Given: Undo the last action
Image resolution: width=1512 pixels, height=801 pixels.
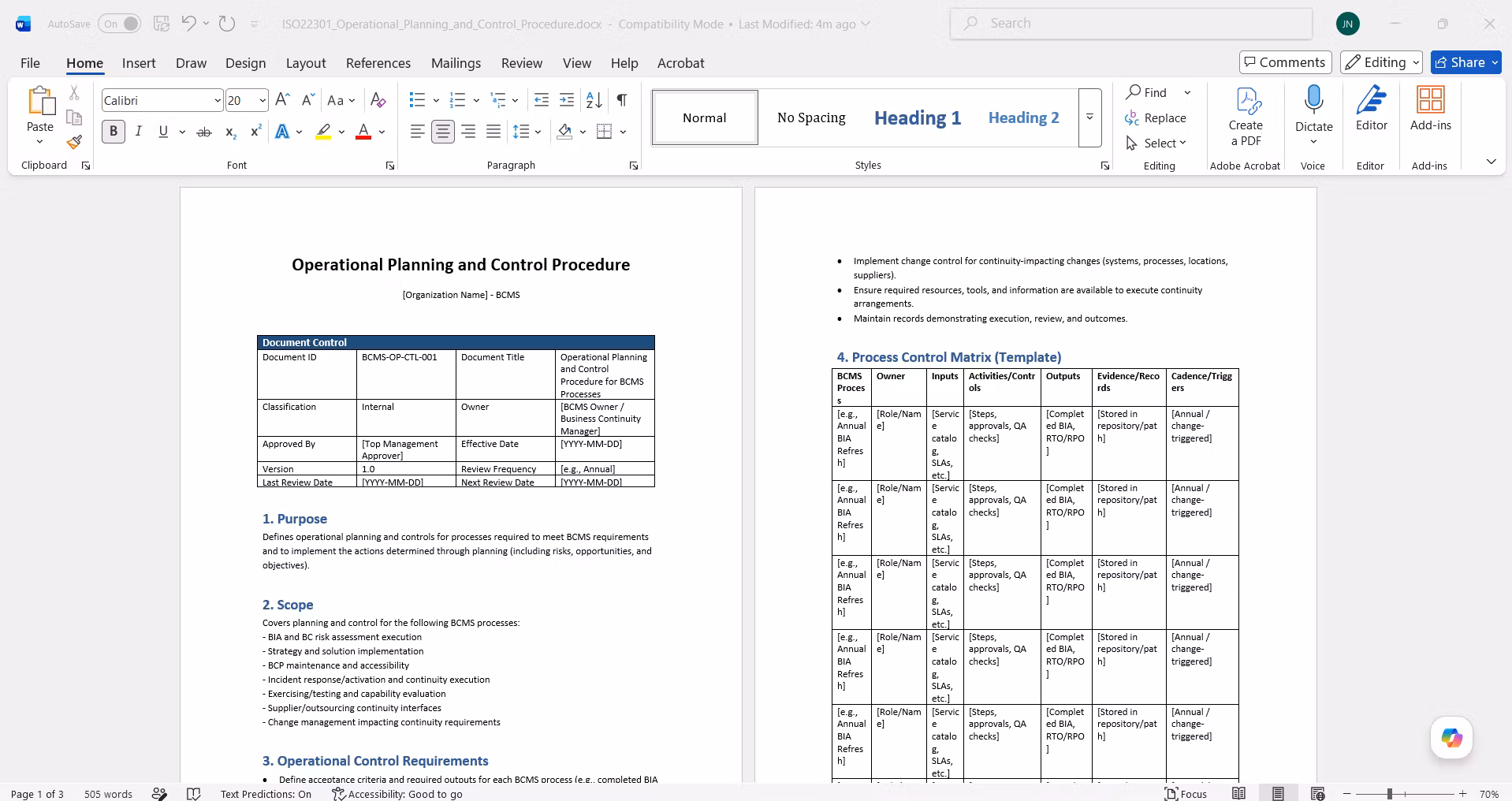Looking at the screenshot, I should point(188,24).
